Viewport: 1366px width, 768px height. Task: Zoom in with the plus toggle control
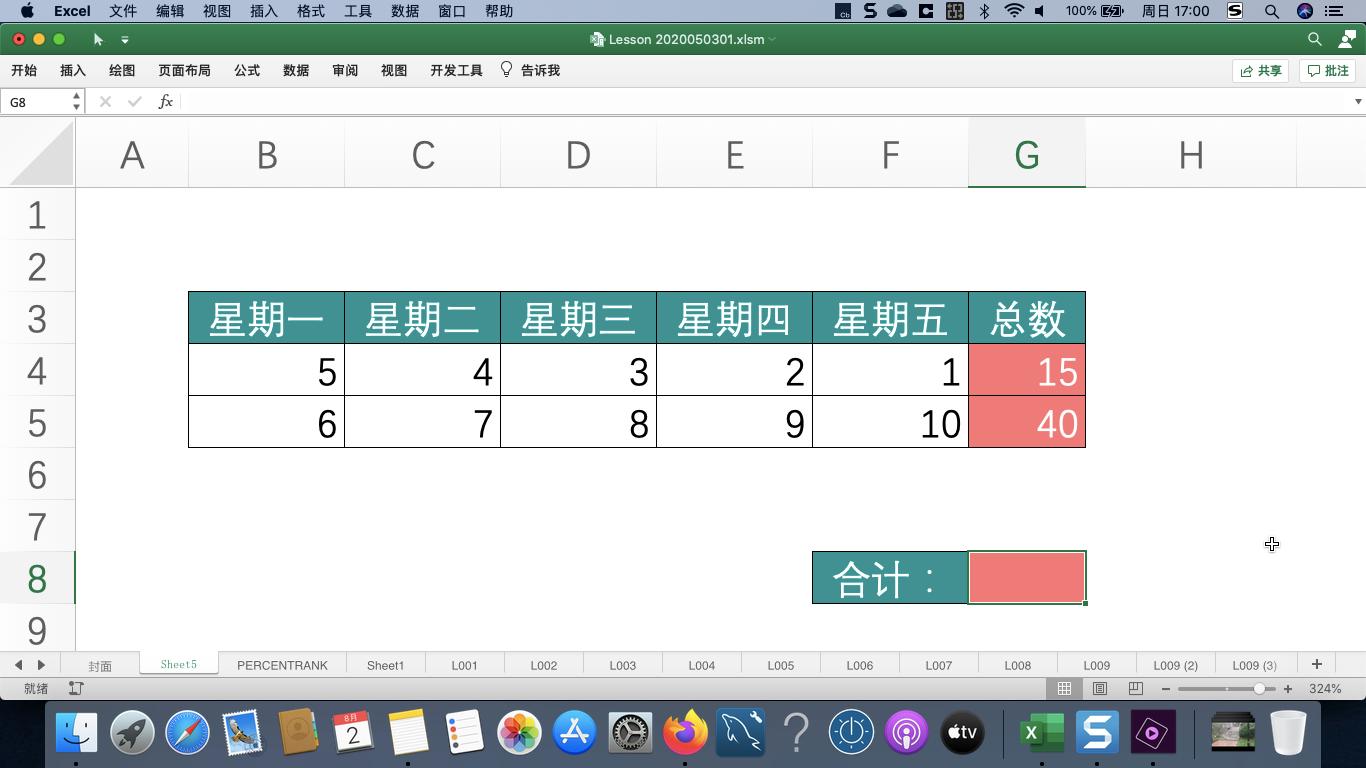1288,688
